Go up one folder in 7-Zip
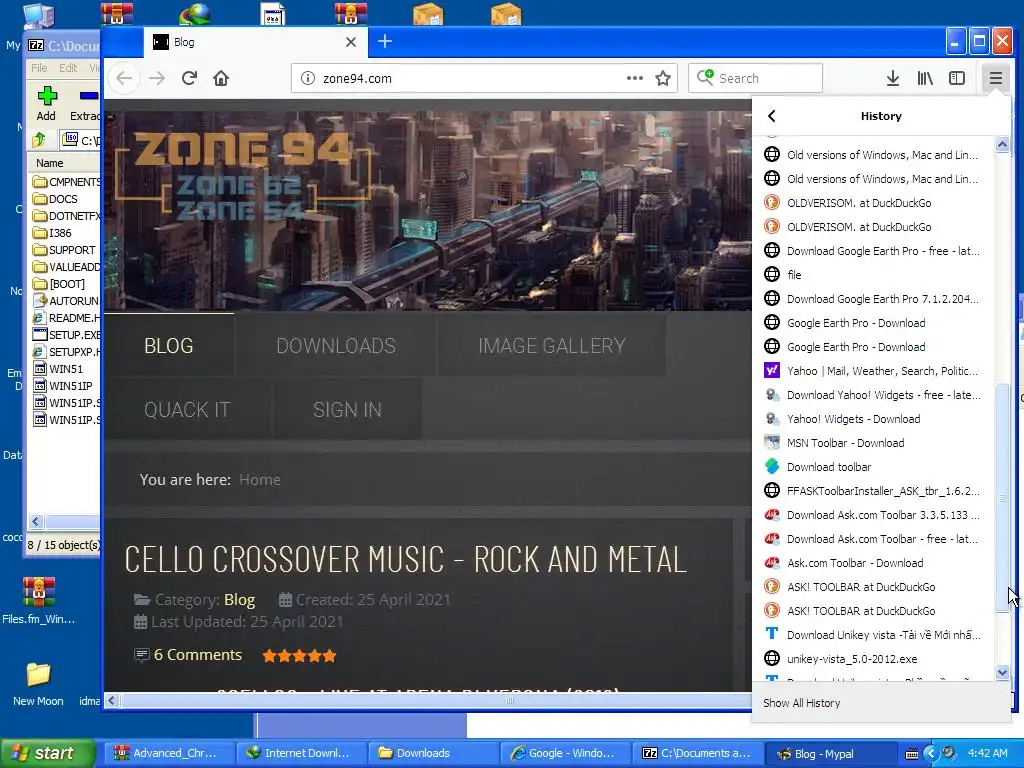The image size is (1024, 768). pos(39,140)
